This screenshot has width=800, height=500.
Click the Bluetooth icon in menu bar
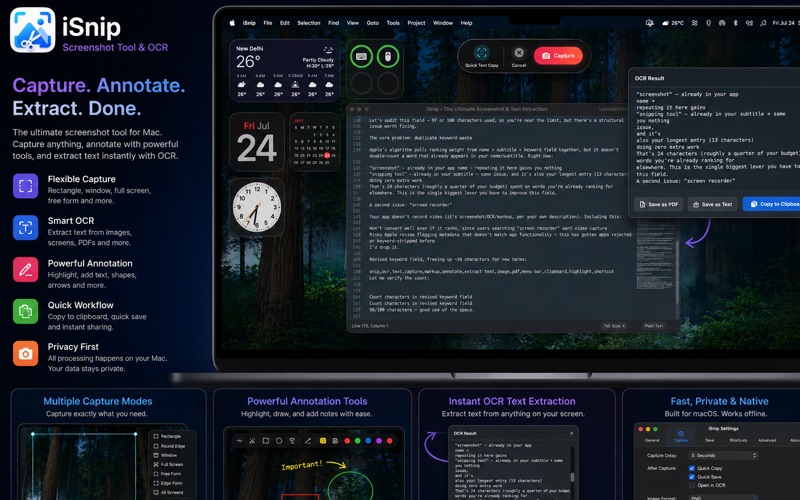coord(735,23)
